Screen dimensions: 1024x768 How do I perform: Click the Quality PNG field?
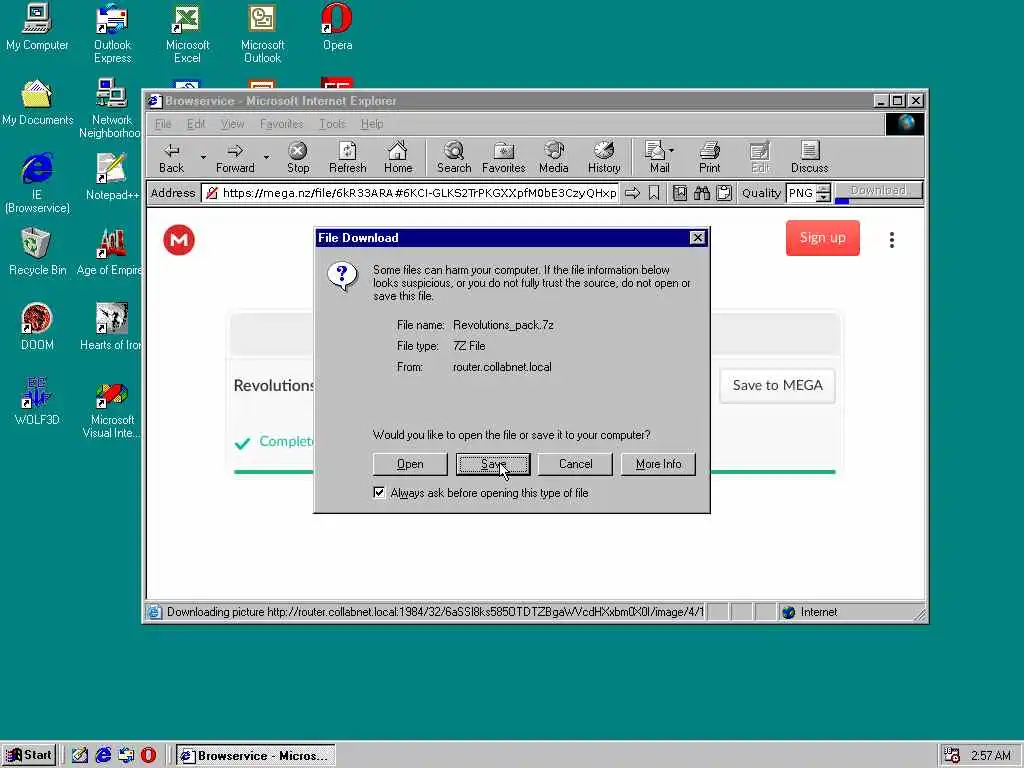(x=801, y=193)
